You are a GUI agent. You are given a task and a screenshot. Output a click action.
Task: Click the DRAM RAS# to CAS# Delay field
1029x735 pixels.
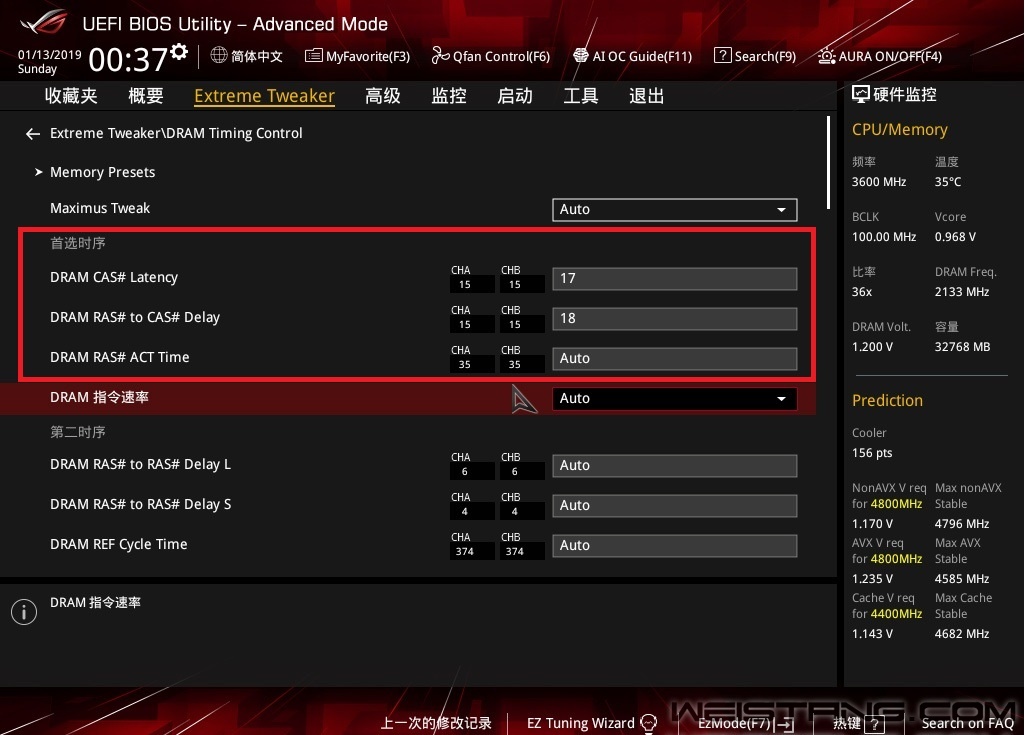(x=675, y=318)
